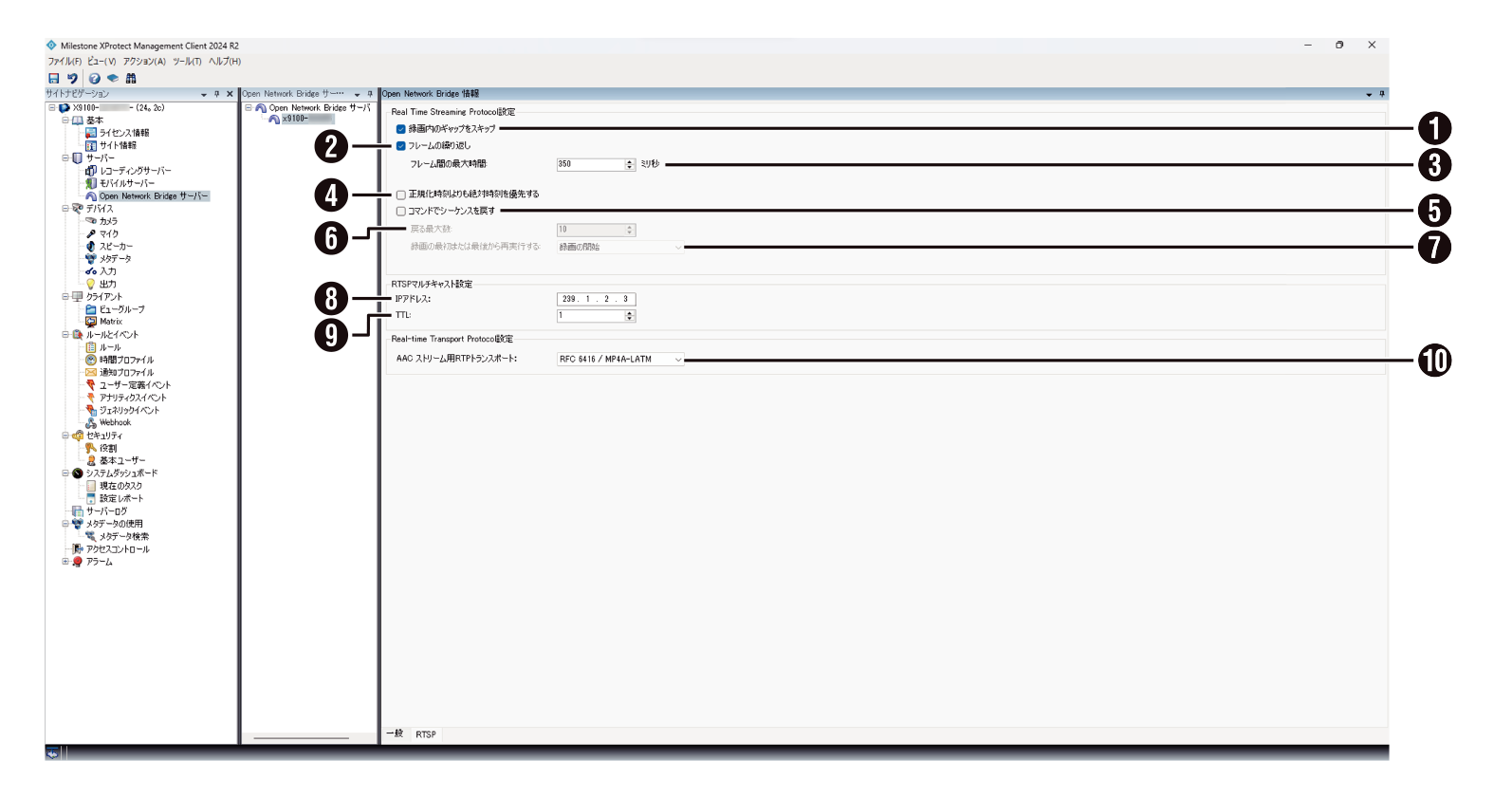
Task: Click the レコーディングサーバー icon
Action: (x=91, y=171)
